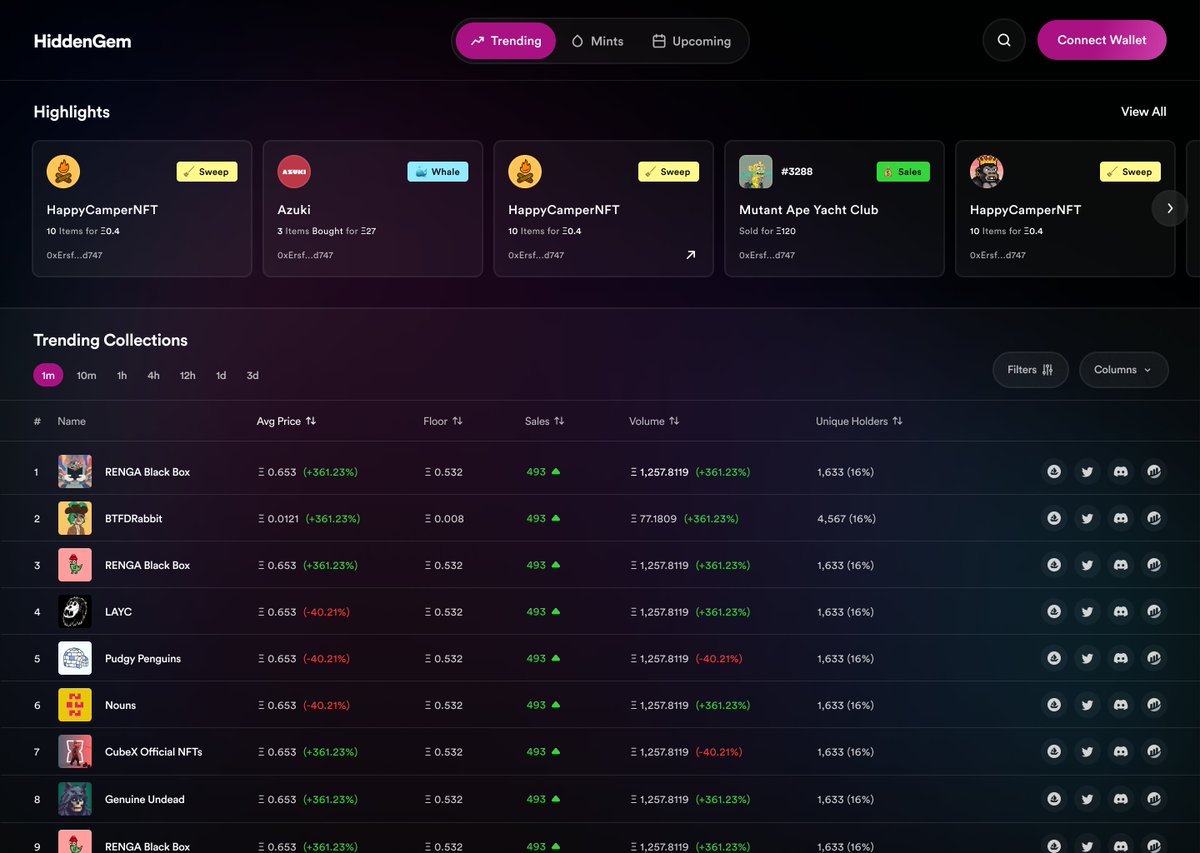1200x853 pixels.
Task: Click Discord icon in LAYC row
Action: (x=1121, y=611)
